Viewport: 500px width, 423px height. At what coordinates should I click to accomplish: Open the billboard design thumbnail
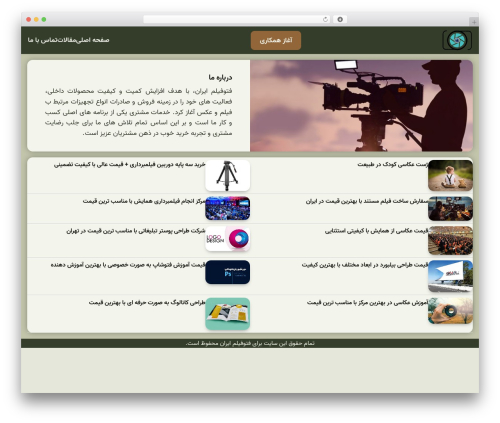tap(450, 276)
